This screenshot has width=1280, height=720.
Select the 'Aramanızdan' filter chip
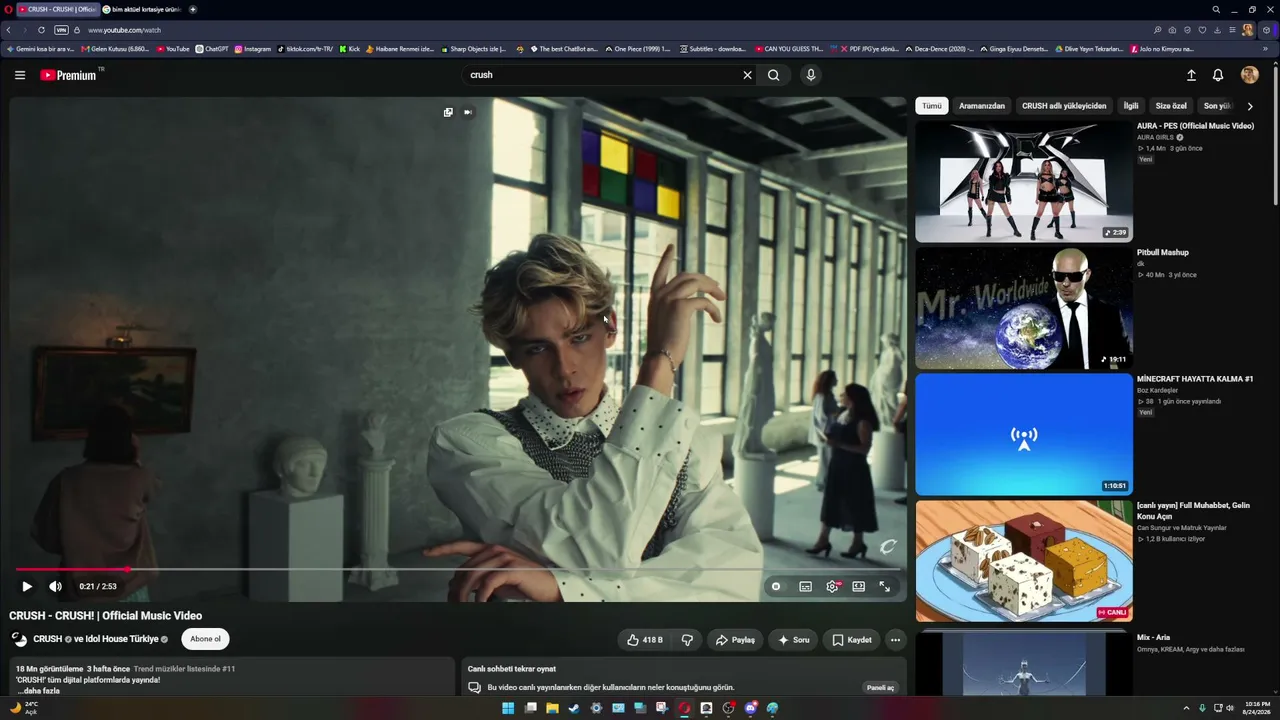coord(982,106)
